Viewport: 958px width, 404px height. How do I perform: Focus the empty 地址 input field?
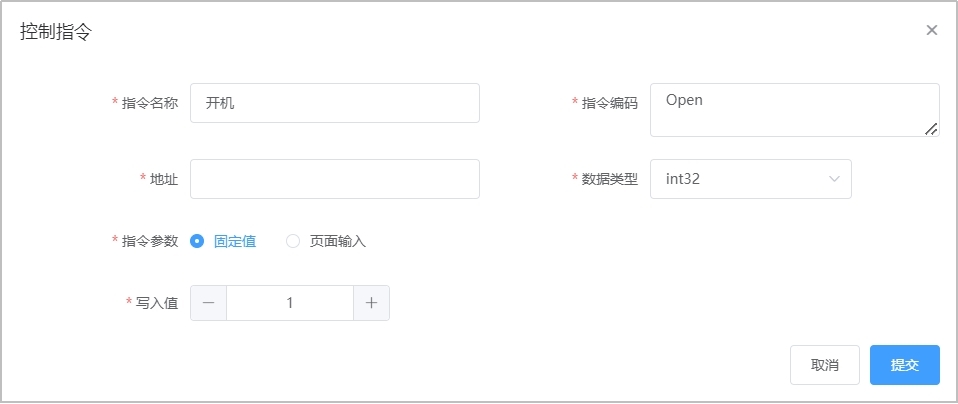pos(334,179)
